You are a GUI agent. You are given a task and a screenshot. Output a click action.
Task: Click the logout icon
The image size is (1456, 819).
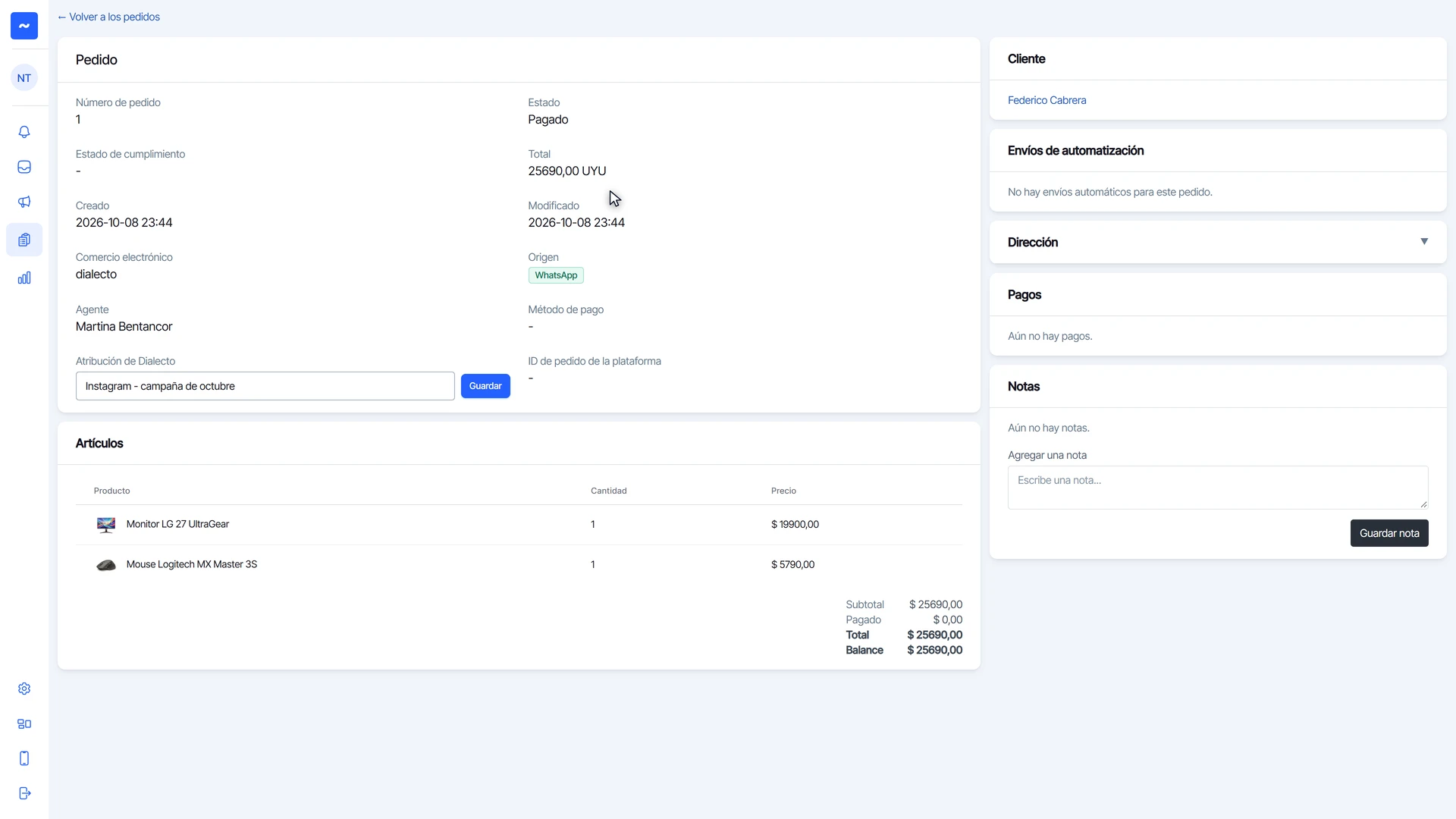(x=24, y=793)
